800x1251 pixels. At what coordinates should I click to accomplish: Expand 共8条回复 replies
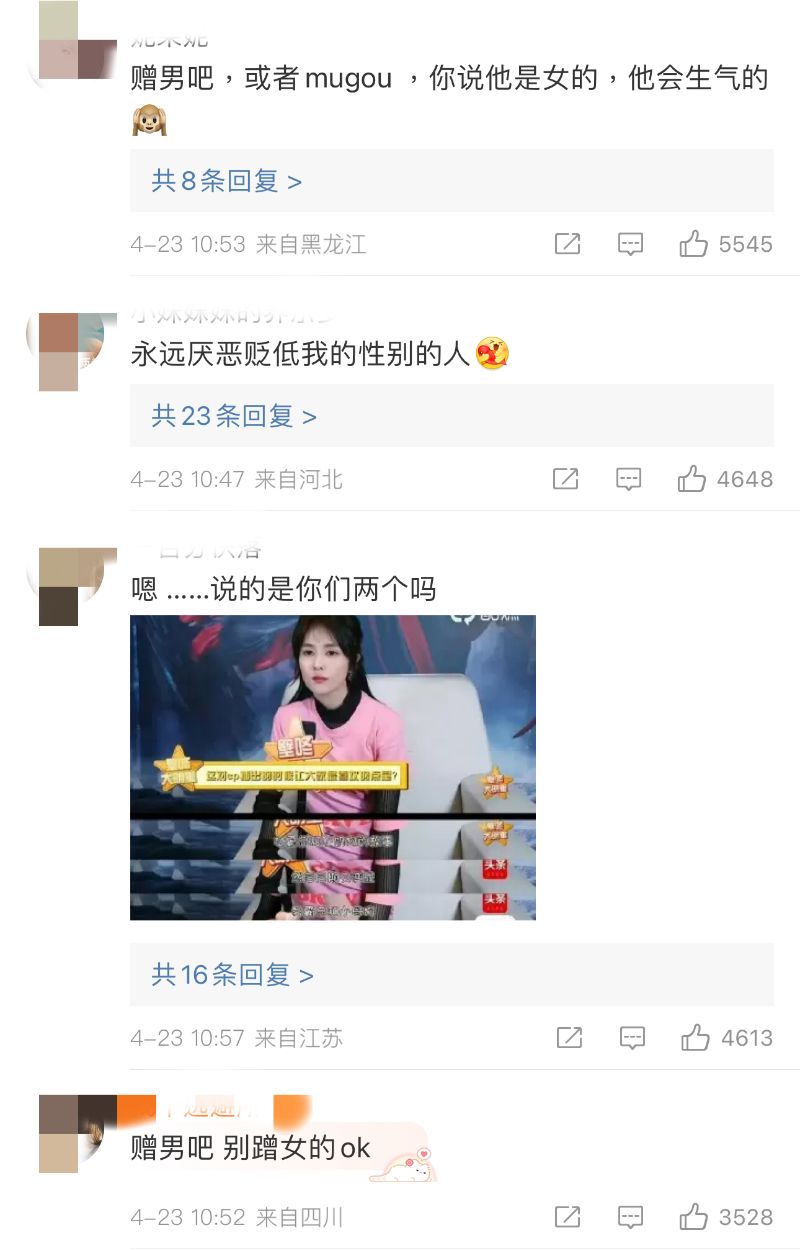452,181
